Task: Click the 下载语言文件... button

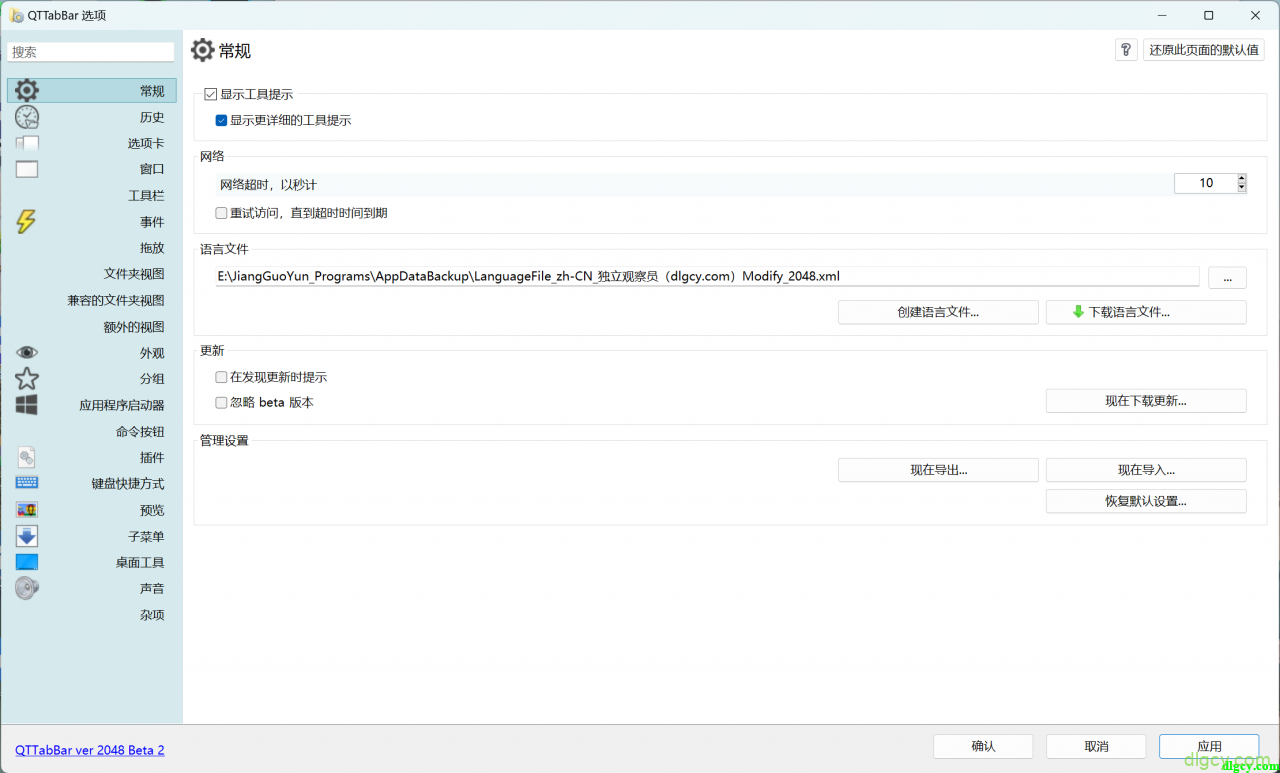Action: [1146, 312]
